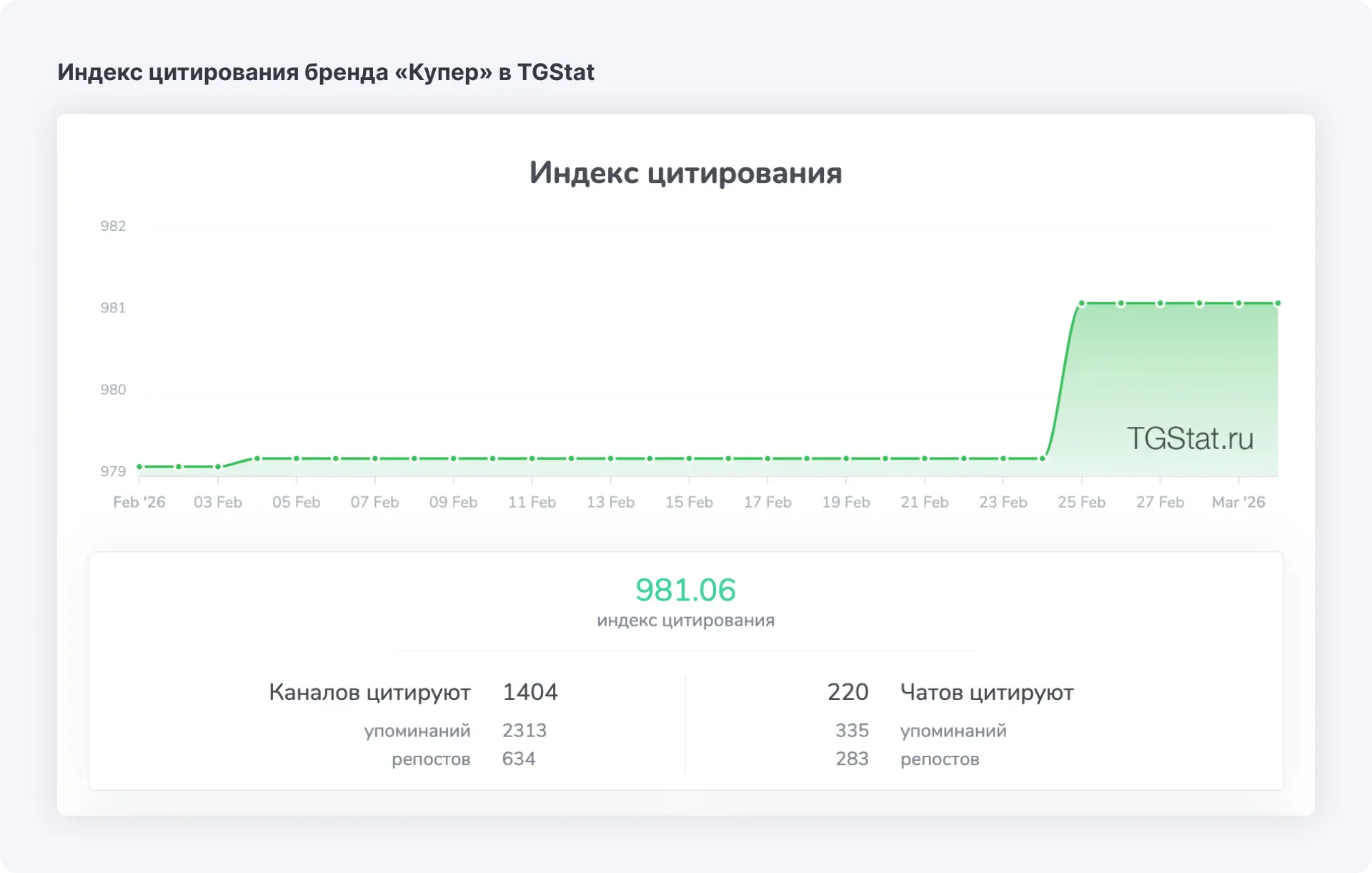1372x873 pixels.
Task: Click the 'Каналов цитируют' label
Action: click(369, 692)
